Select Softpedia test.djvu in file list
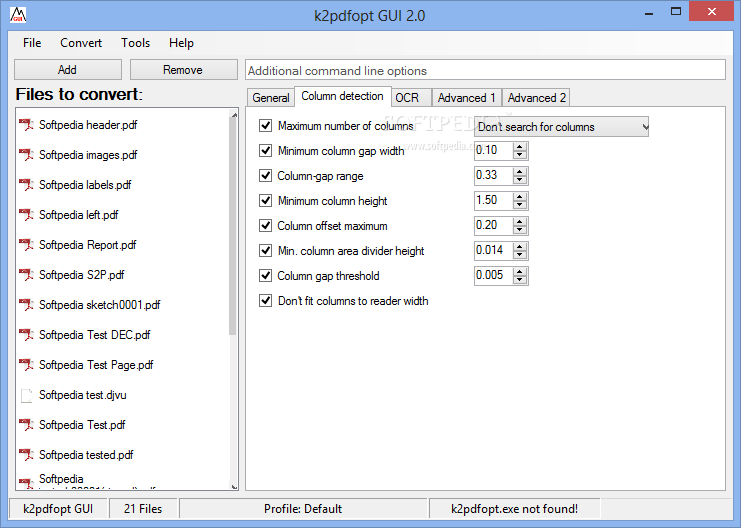741x528 pixels. tap(83, 395)
